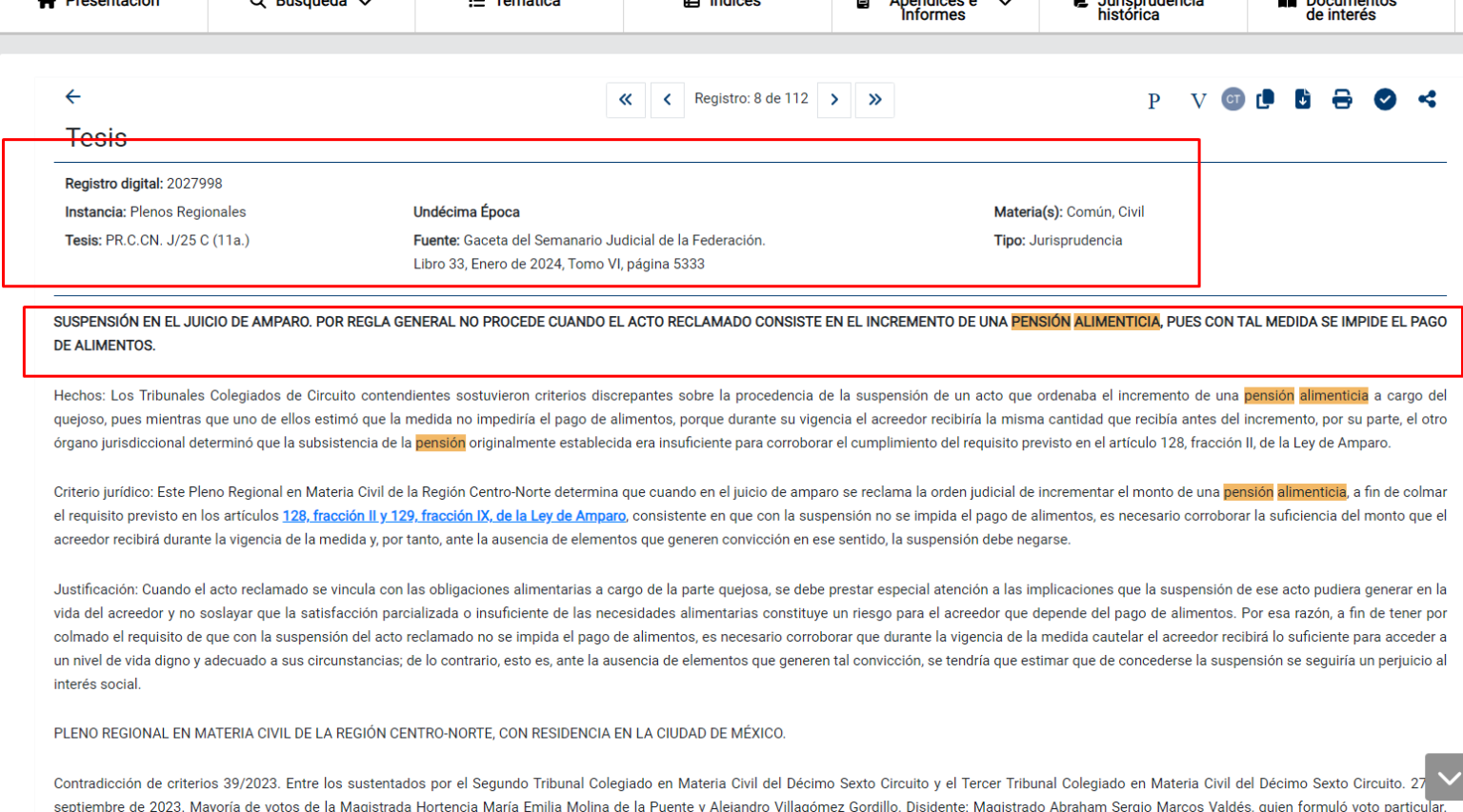Open votos with the V icon

pos(1197,100)
